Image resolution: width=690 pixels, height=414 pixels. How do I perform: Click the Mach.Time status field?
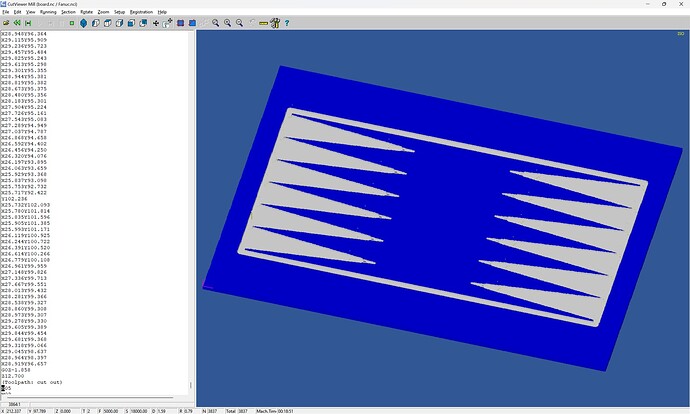(275, 411)
